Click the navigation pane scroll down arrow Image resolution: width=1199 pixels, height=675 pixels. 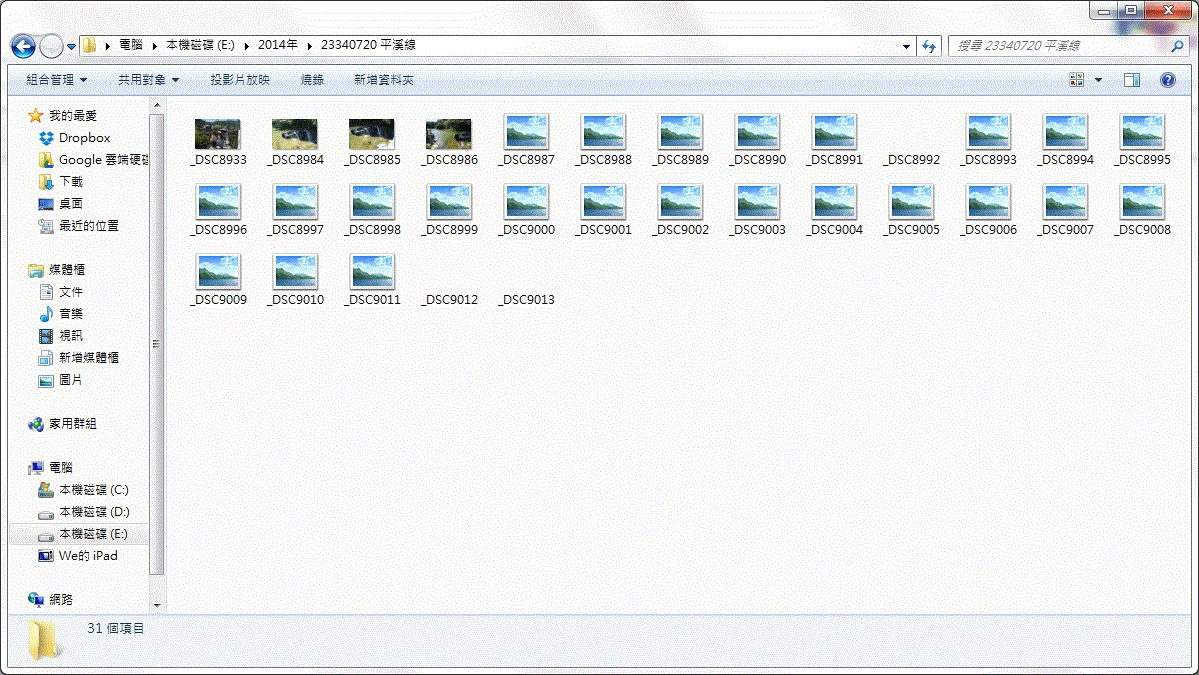click(157, 605)
